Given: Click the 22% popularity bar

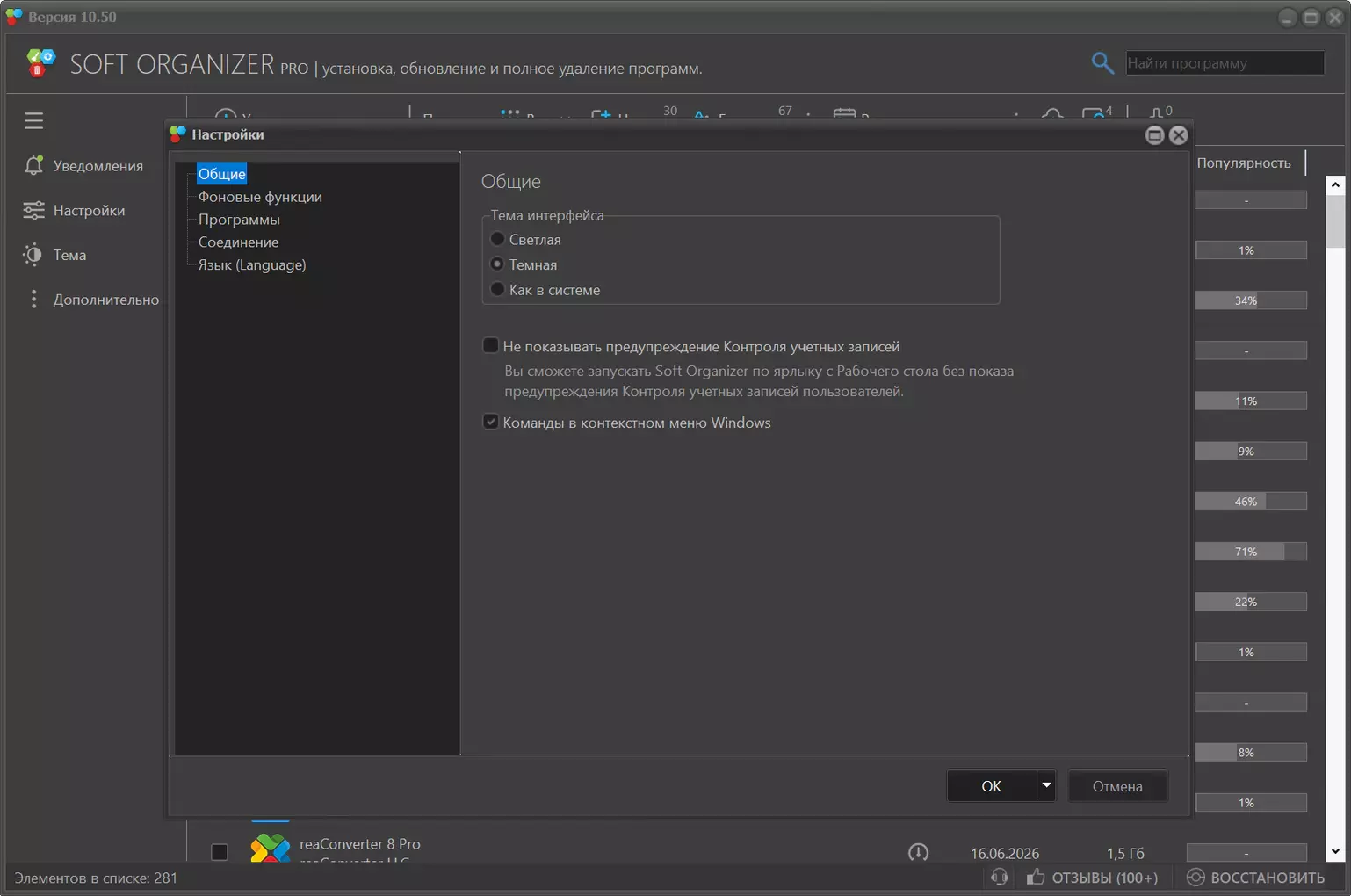Looking at the screenshot, I should tap(1251, 602).
